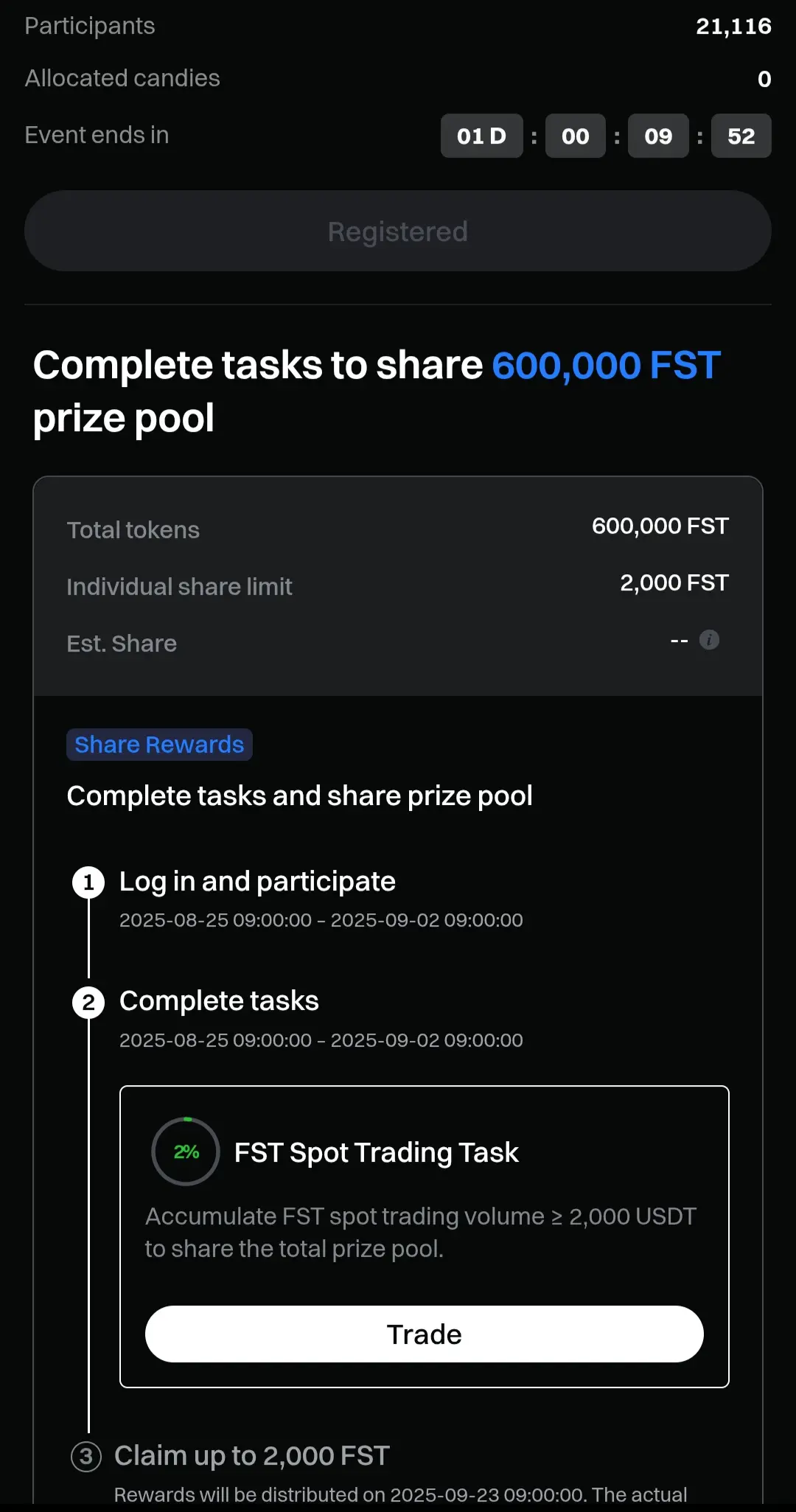Select the Share Rewards tag
This screenshot has width=796, height=1512.
pos(159,745)
